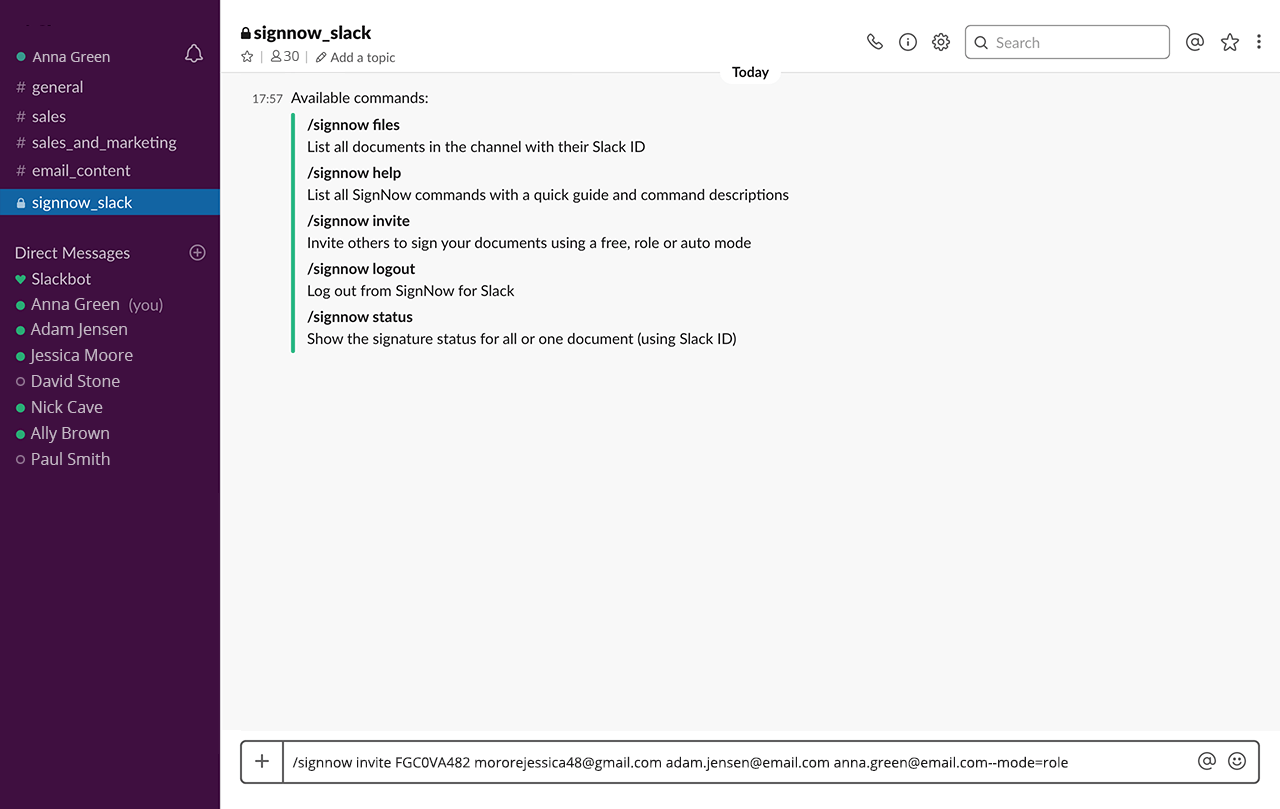
Task: Click the /signnow invite command heading
Action: tap(358, 221)
